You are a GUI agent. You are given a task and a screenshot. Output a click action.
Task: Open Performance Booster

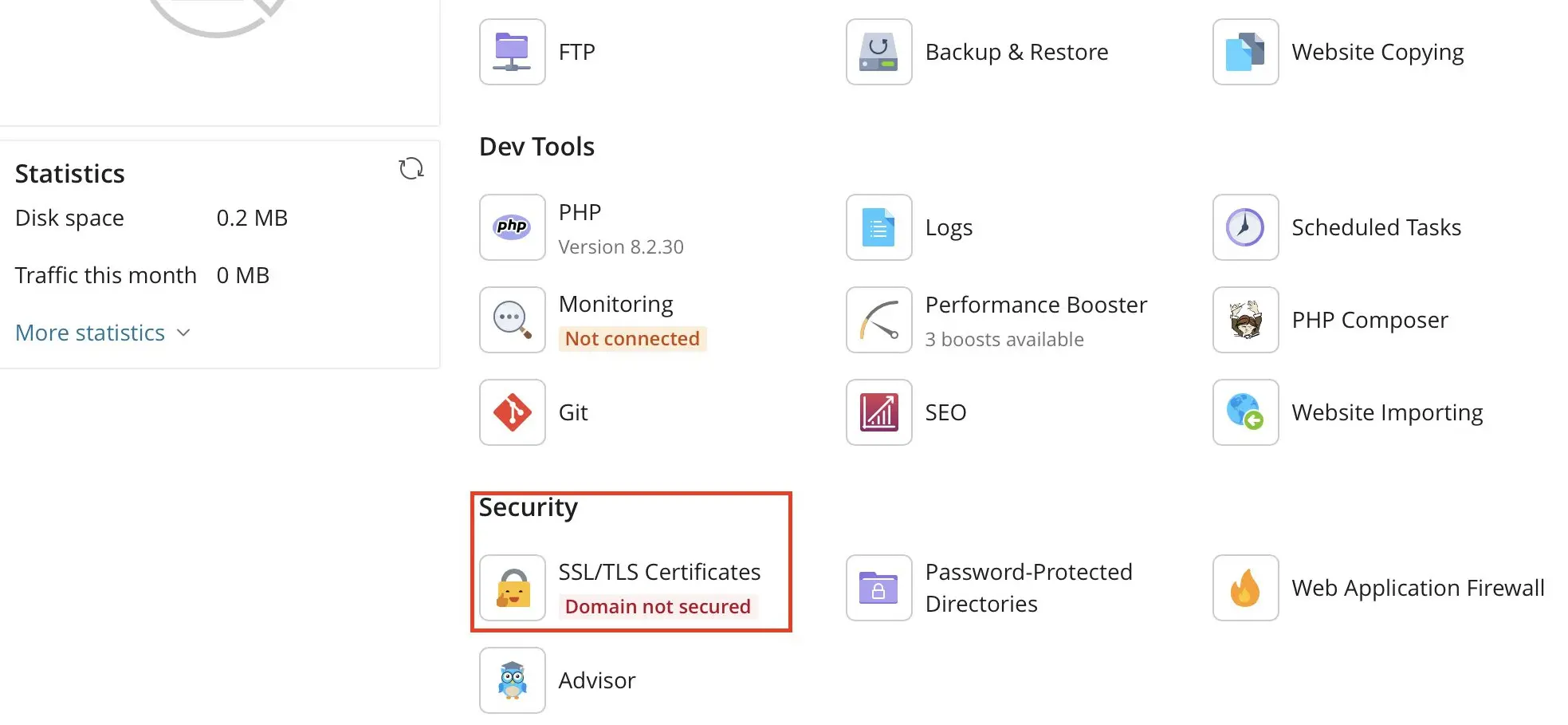pyautogui.click(x=878, y=319)
